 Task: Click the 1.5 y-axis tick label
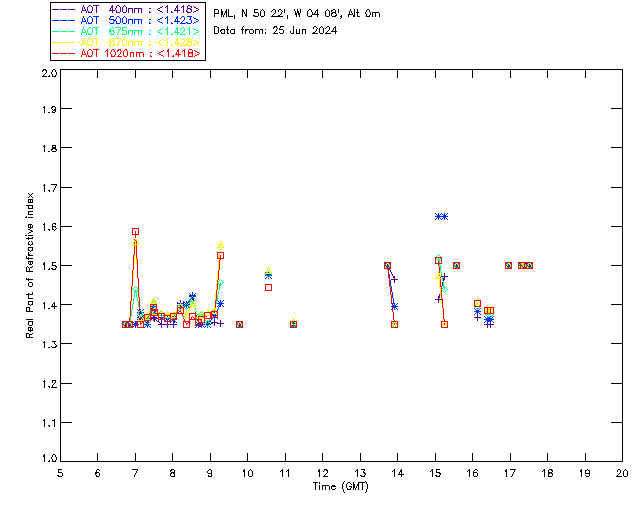pos(49,266)
